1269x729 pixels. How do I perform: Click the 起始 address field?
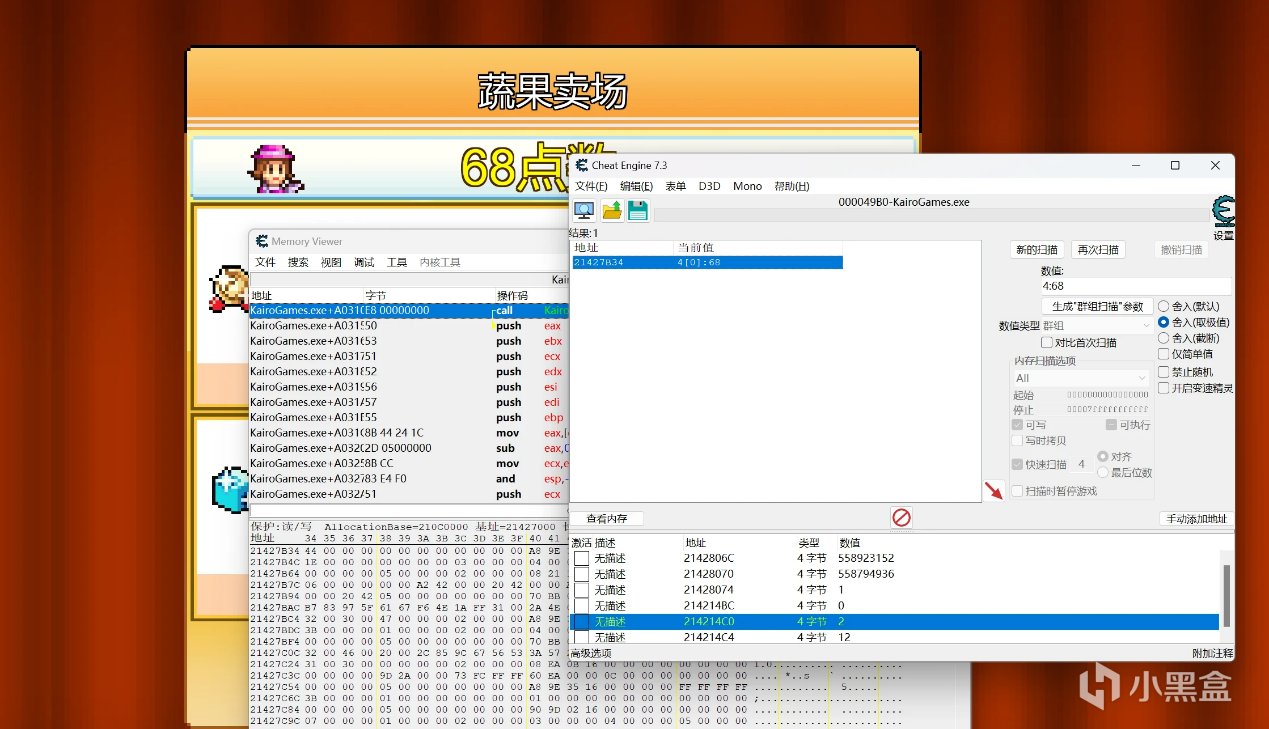pos(1107,395)
